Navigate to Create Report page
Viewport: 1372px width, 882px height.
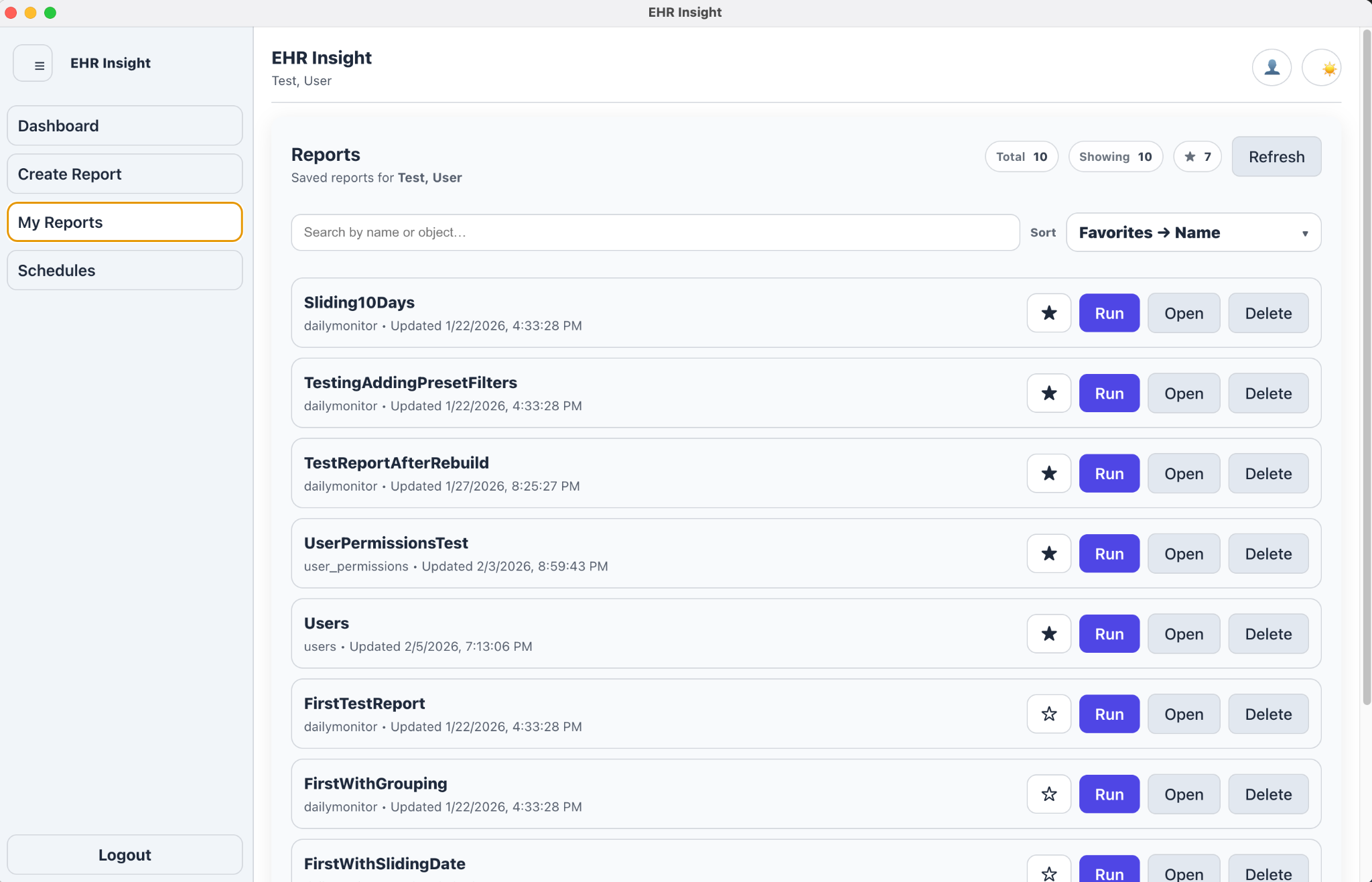[125, 174]
